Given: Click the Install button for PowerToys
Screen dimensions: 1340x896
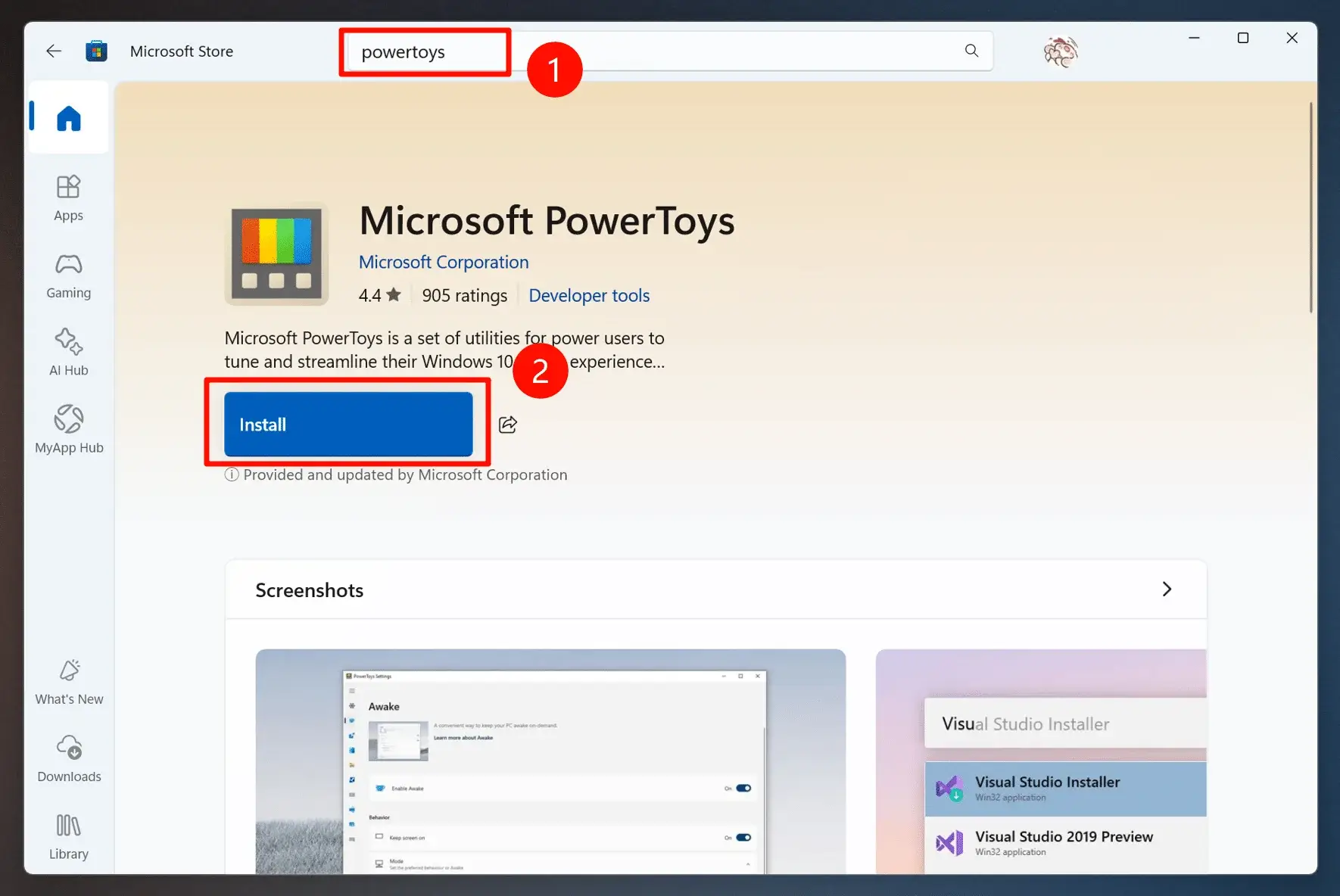Looking at the screenshot, I should click(347, 425).
